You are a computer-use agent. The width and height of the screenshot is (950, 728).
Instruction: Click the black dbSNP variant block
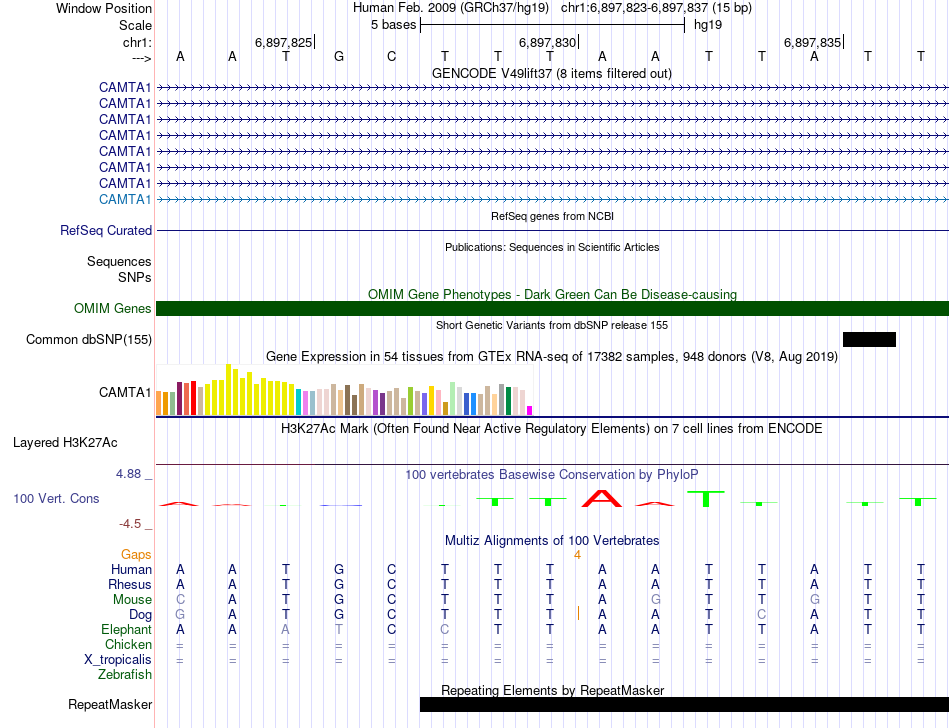(x=869, y=339)
